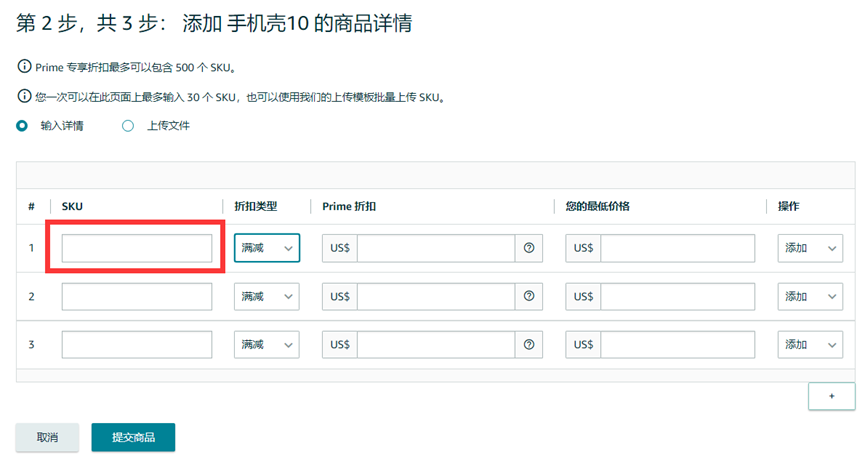Select the 输入详情 radio option

[x=23, y=126]
